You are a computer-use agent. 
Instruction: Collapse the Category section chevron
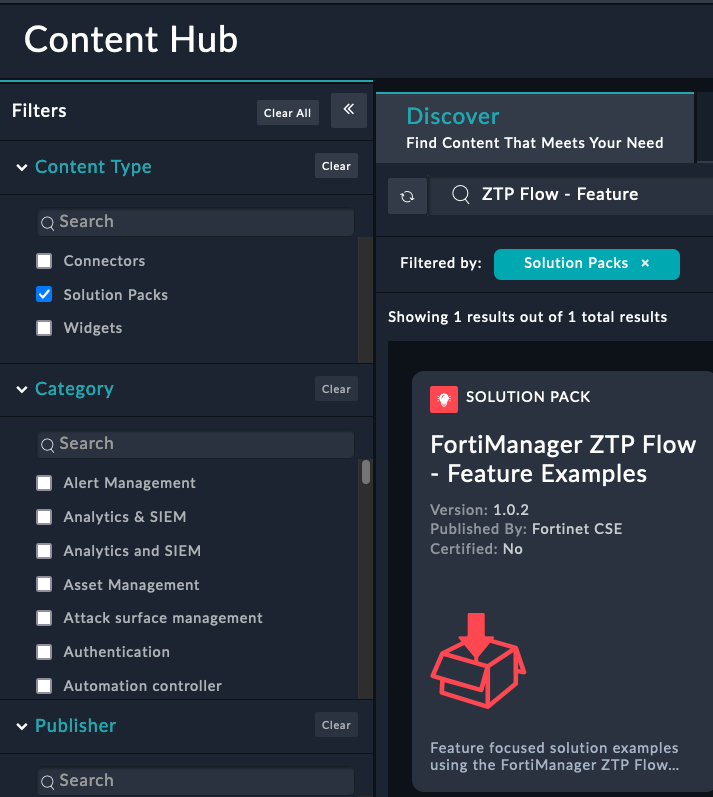[x=22, y=389]
